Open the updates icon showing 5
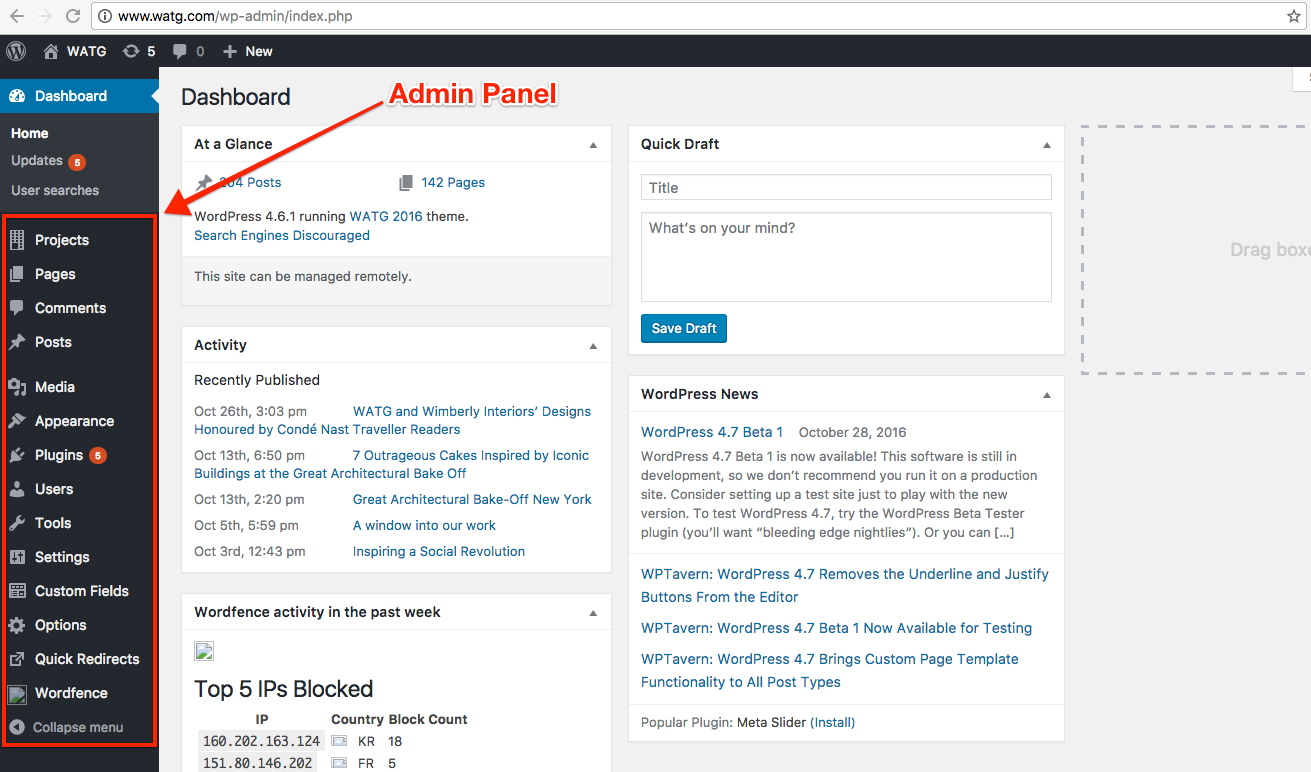 (131, 51)
